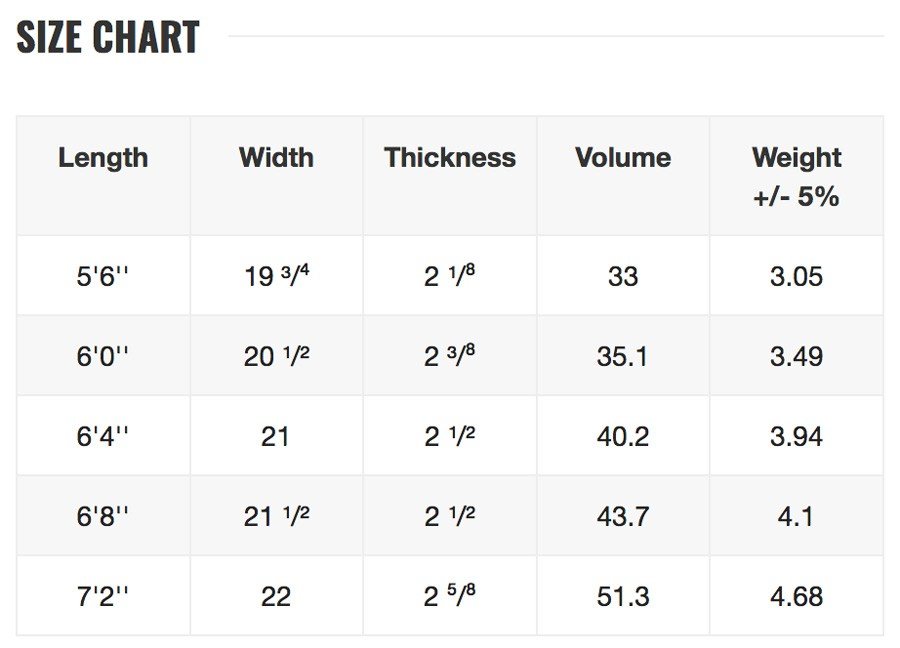Click the 6'8'' length cell
900x648 pixels.
pyautogui.click(x=103, y=516)
